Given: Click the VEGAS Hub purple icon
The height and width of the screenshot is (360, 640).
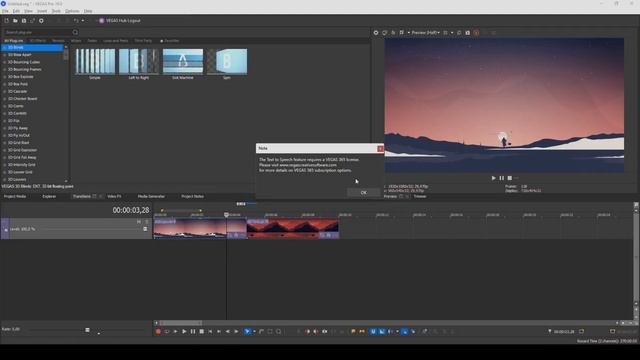Looking at the screenshot, I should click(102, 20).
